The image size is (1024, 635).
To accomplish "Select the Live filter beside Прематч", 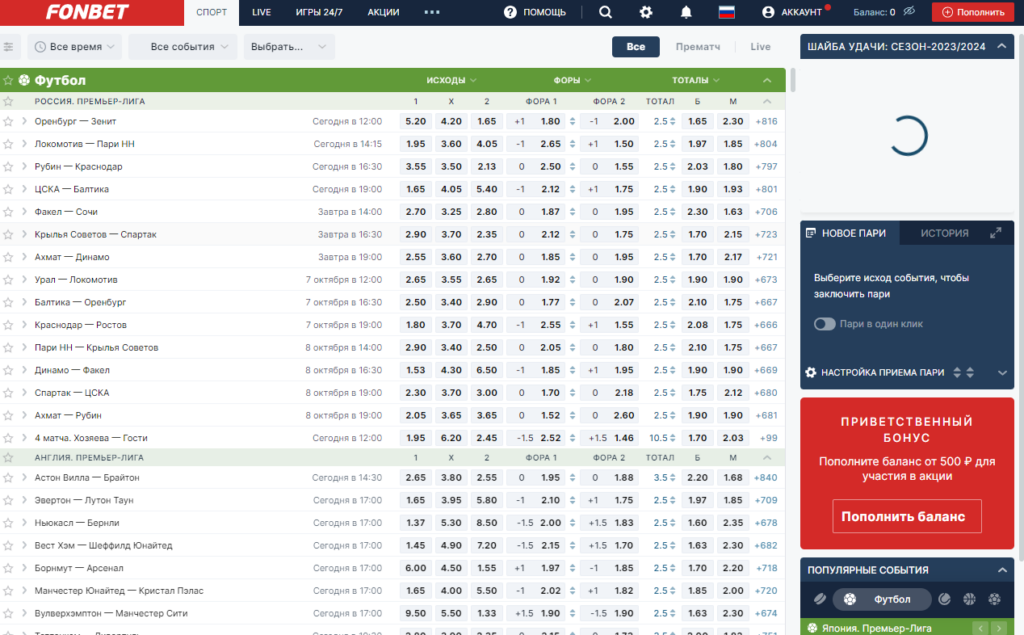I will [760, 47].
